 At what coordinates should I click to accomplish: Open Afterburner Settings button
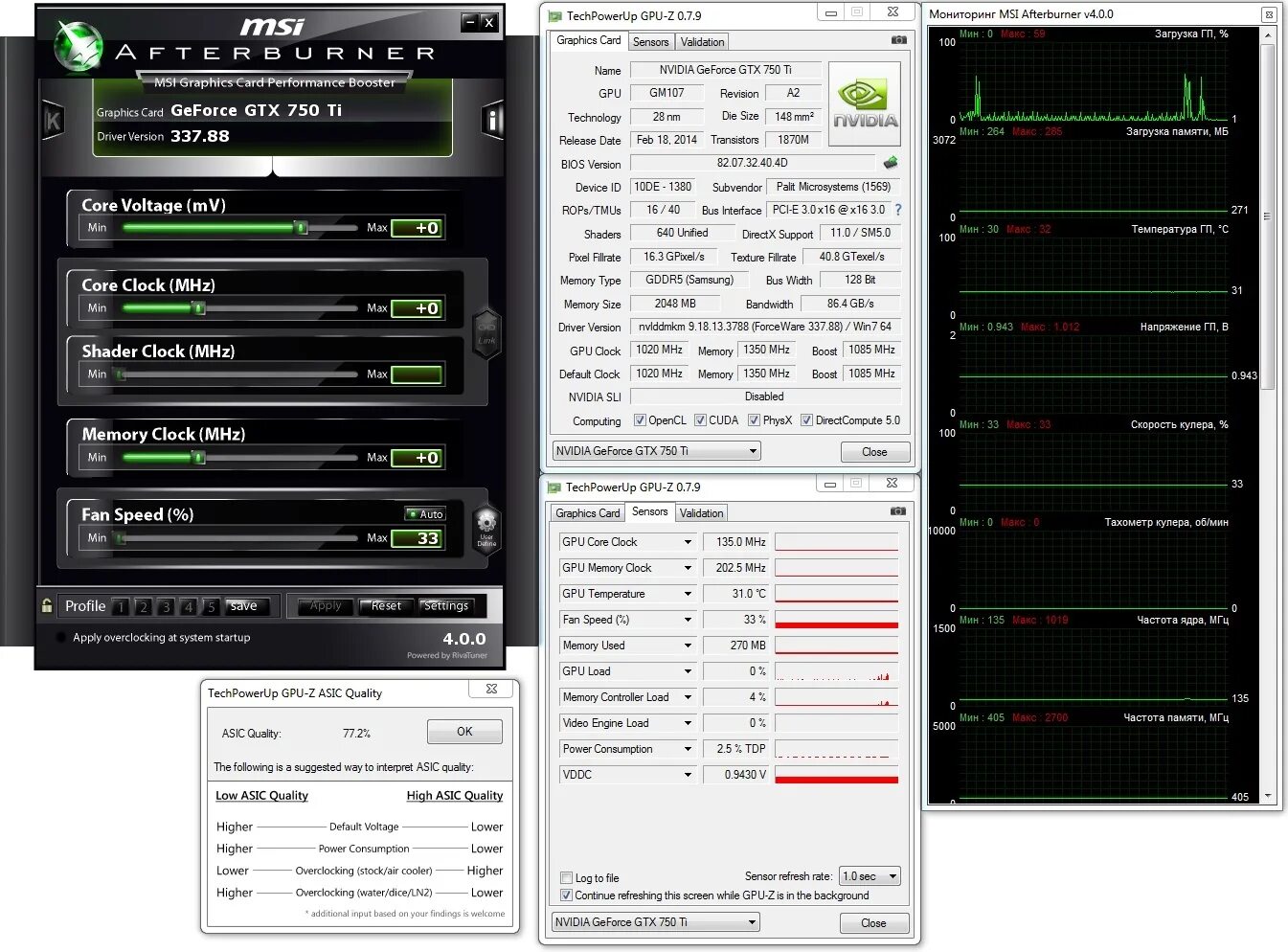pyautogui.click(x=446, y=605)
